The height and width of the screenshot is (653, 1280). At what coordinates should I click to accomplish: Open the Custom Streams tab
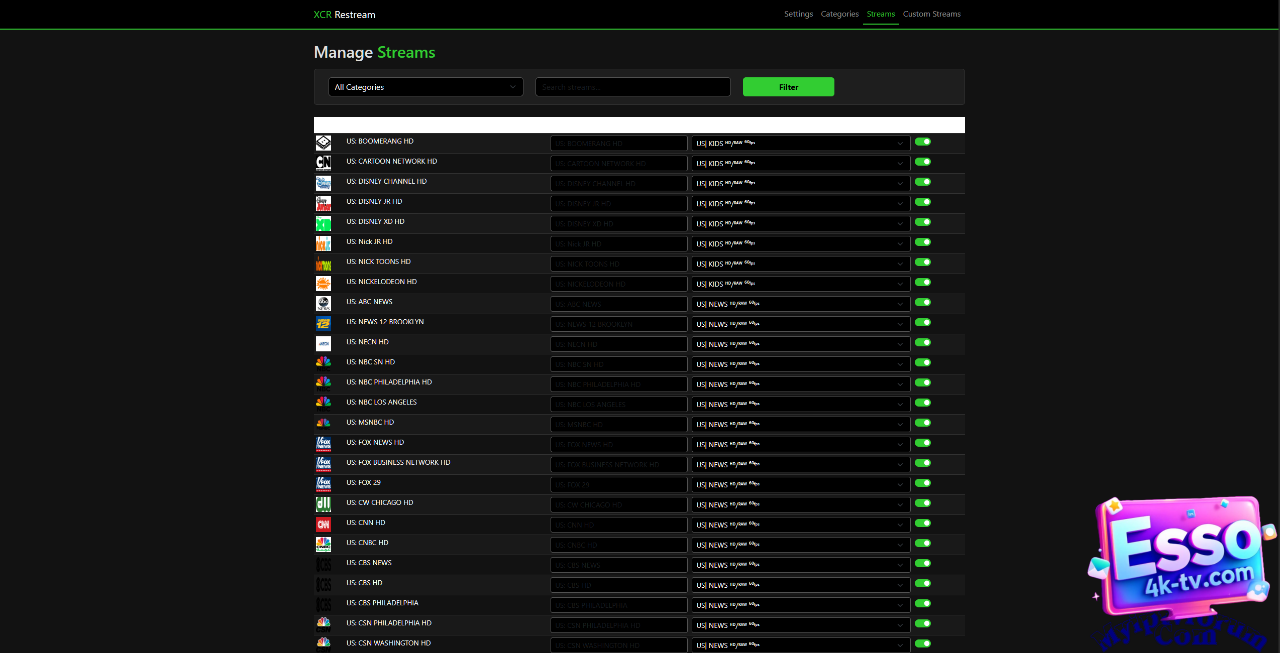coord(931,14)
